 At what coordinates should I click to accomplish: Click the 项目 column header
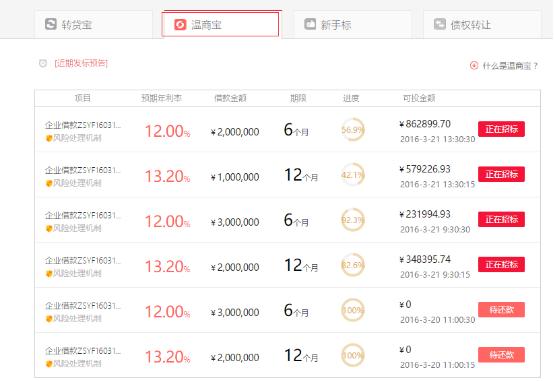83,98
